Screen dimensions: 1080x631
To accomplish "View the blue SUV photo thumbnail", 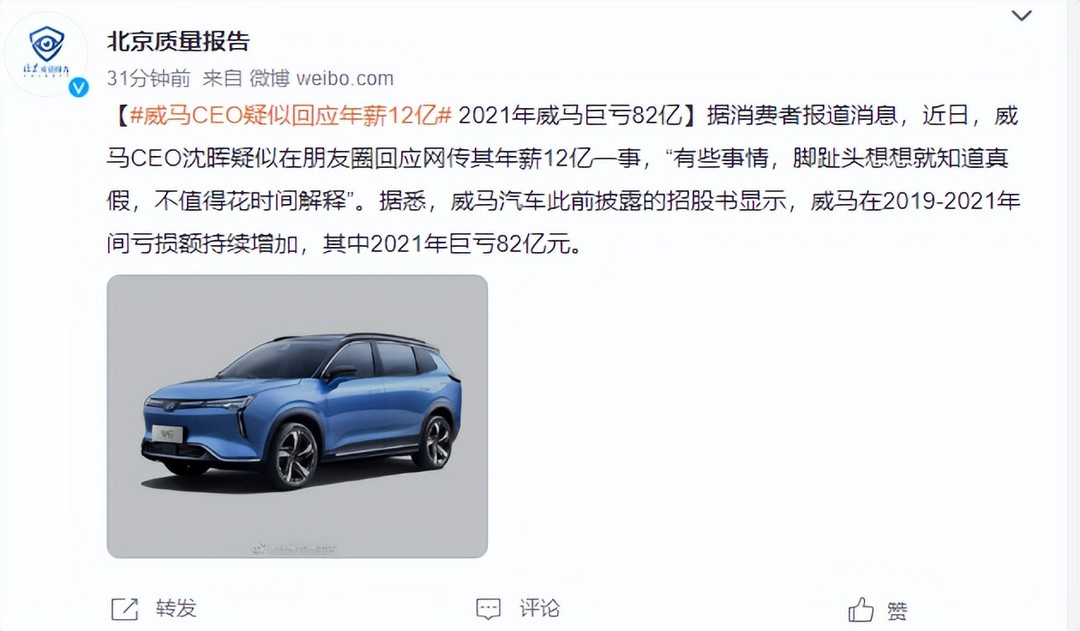I will pyautogui.click(x=297, y=416).
